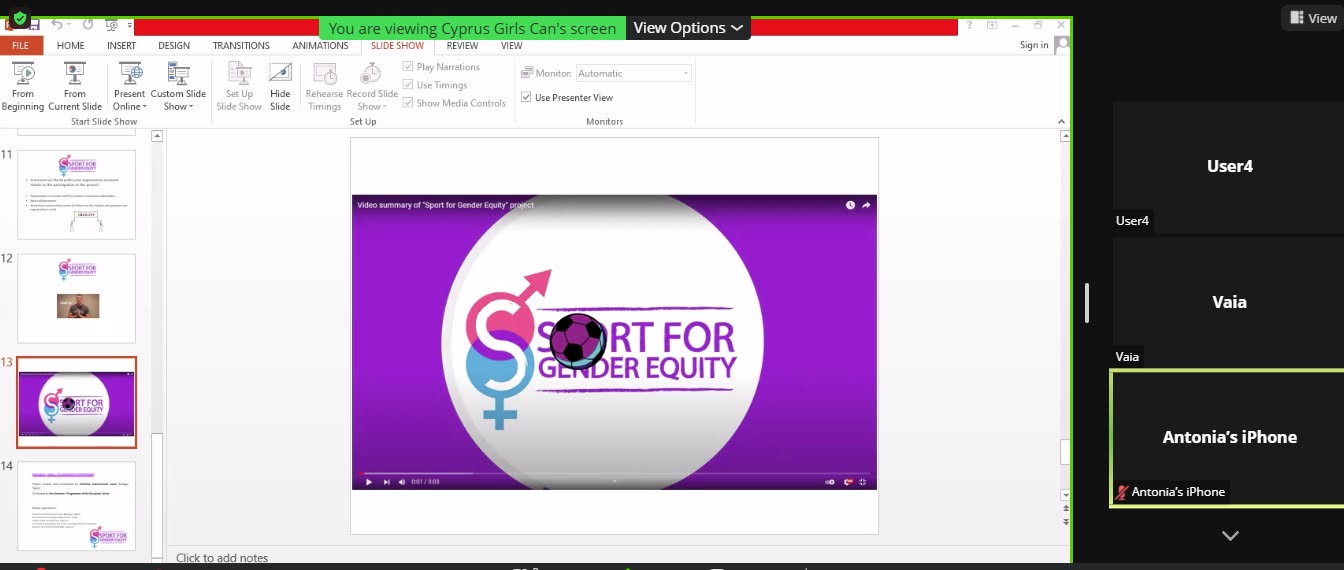The height and width of the screenshot is (570, 1344).
Task: Toggle Show Media Controls checkbox
Action: [x=408, y=103]
